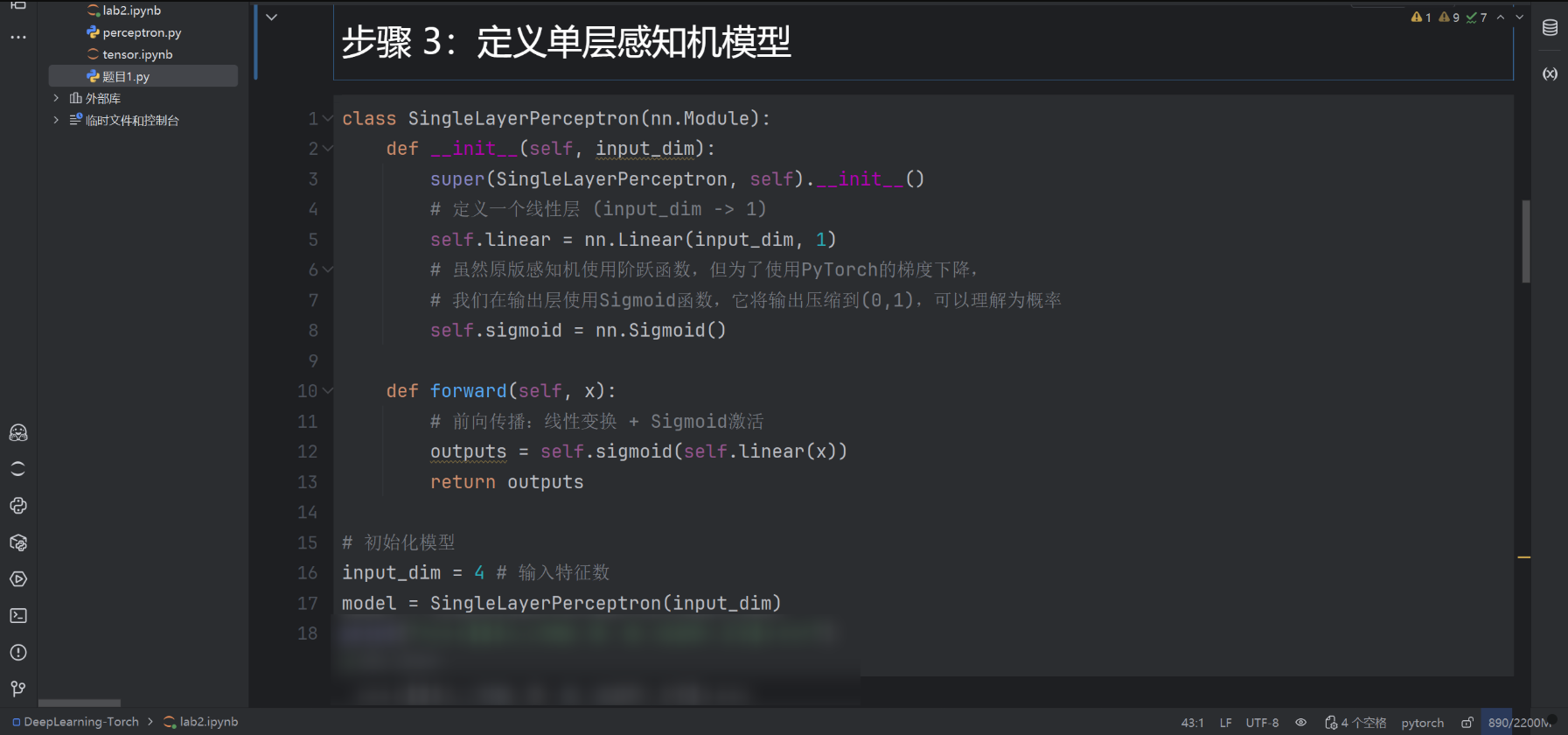Fold the forward method at line 10
Image resolution: width=1568 pixels, height=735 pixels.
pyautogui.click(x=328, y=391)
